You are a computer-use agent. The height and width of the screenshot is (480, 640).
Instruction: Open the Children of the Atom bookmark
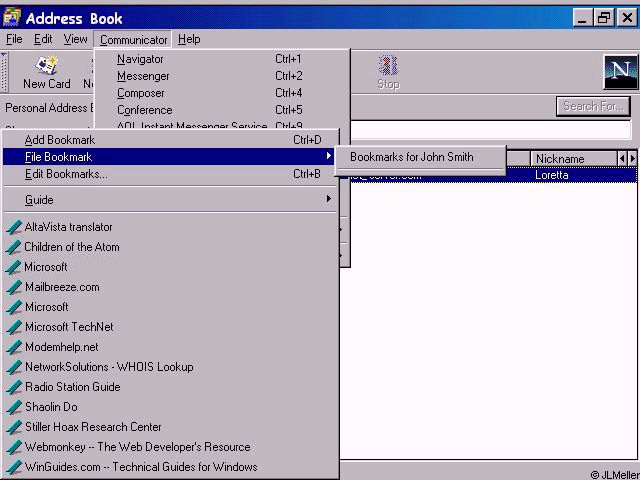pyautogui.click(x=72, y=247)
